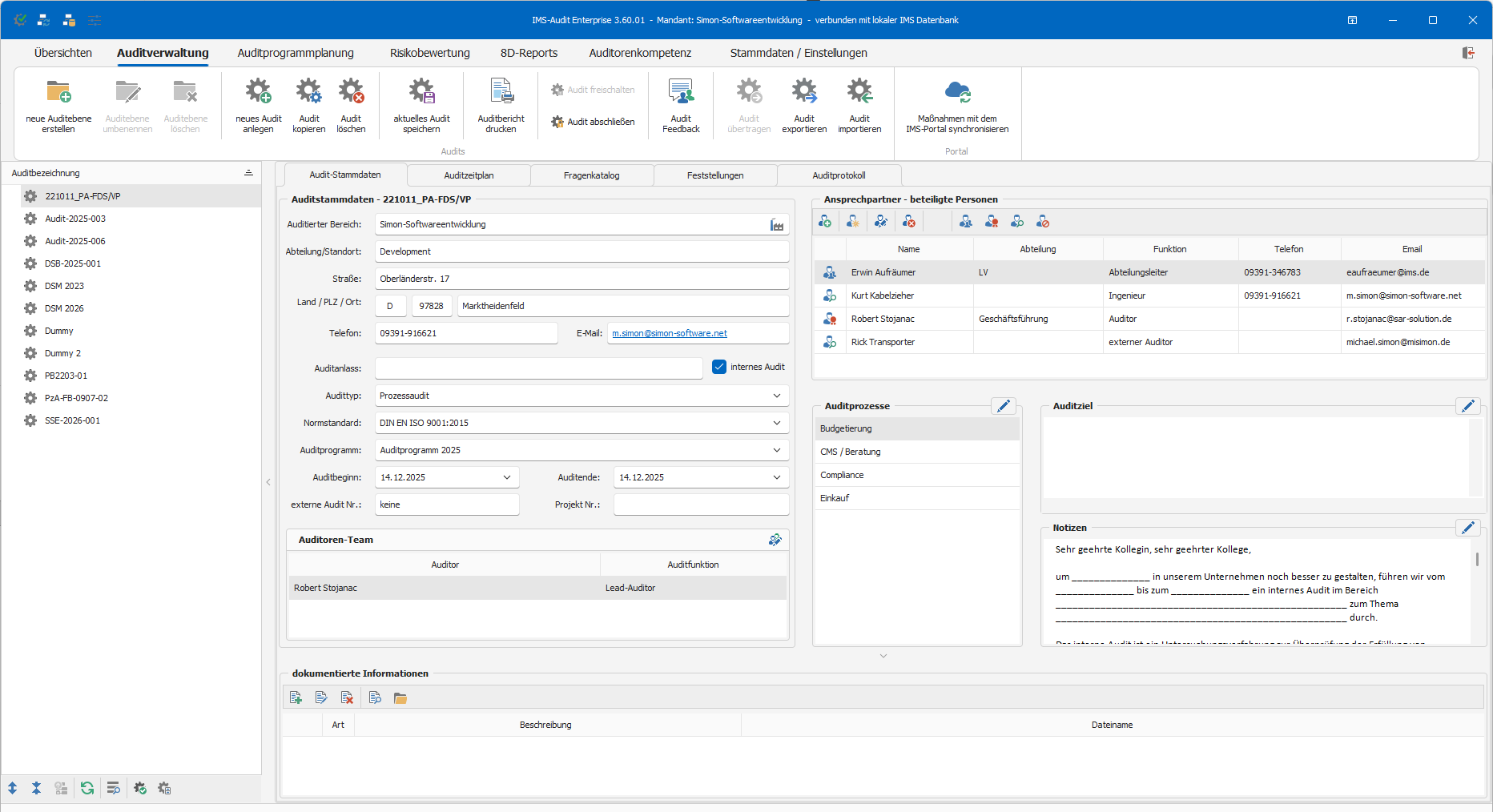The image size is (1493, 812).
Task: Toggle the splitter chevron above dokumentierte Informationen
Action: [883, 656]
